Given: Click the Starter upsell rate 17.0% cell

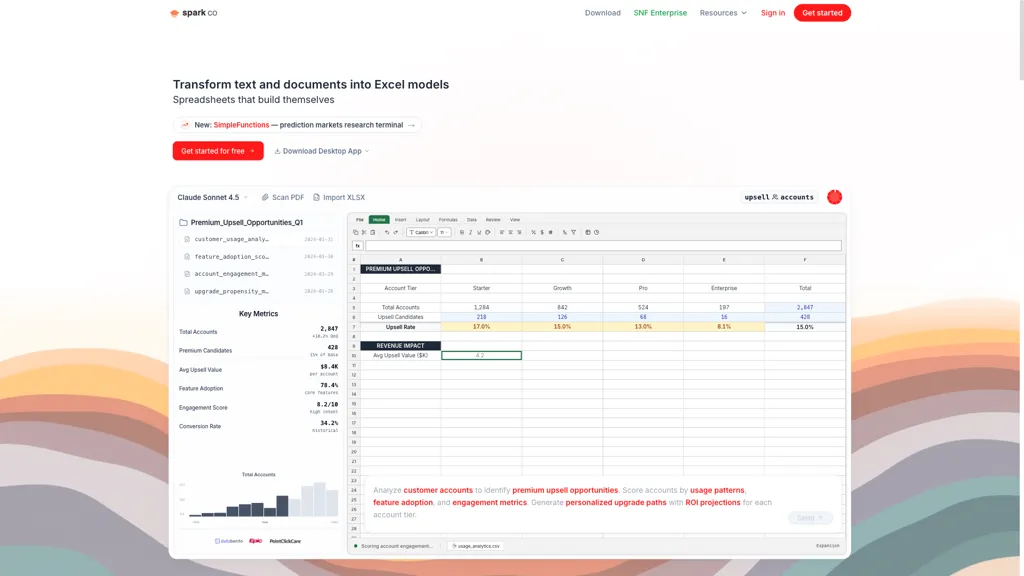Looking at the screenshot, I should coord(481,327).
